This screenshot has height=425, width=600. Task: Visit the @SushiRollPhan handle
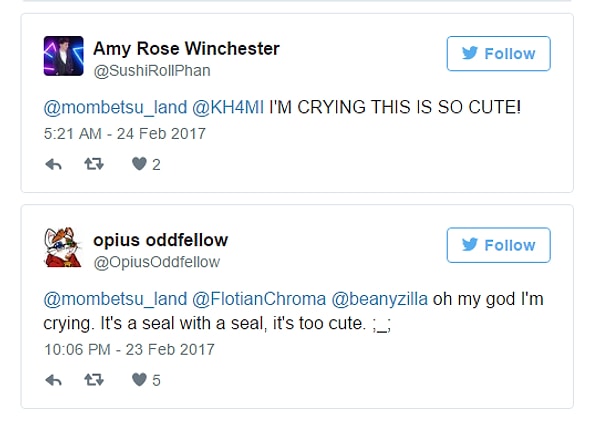[x=152, y=71]
